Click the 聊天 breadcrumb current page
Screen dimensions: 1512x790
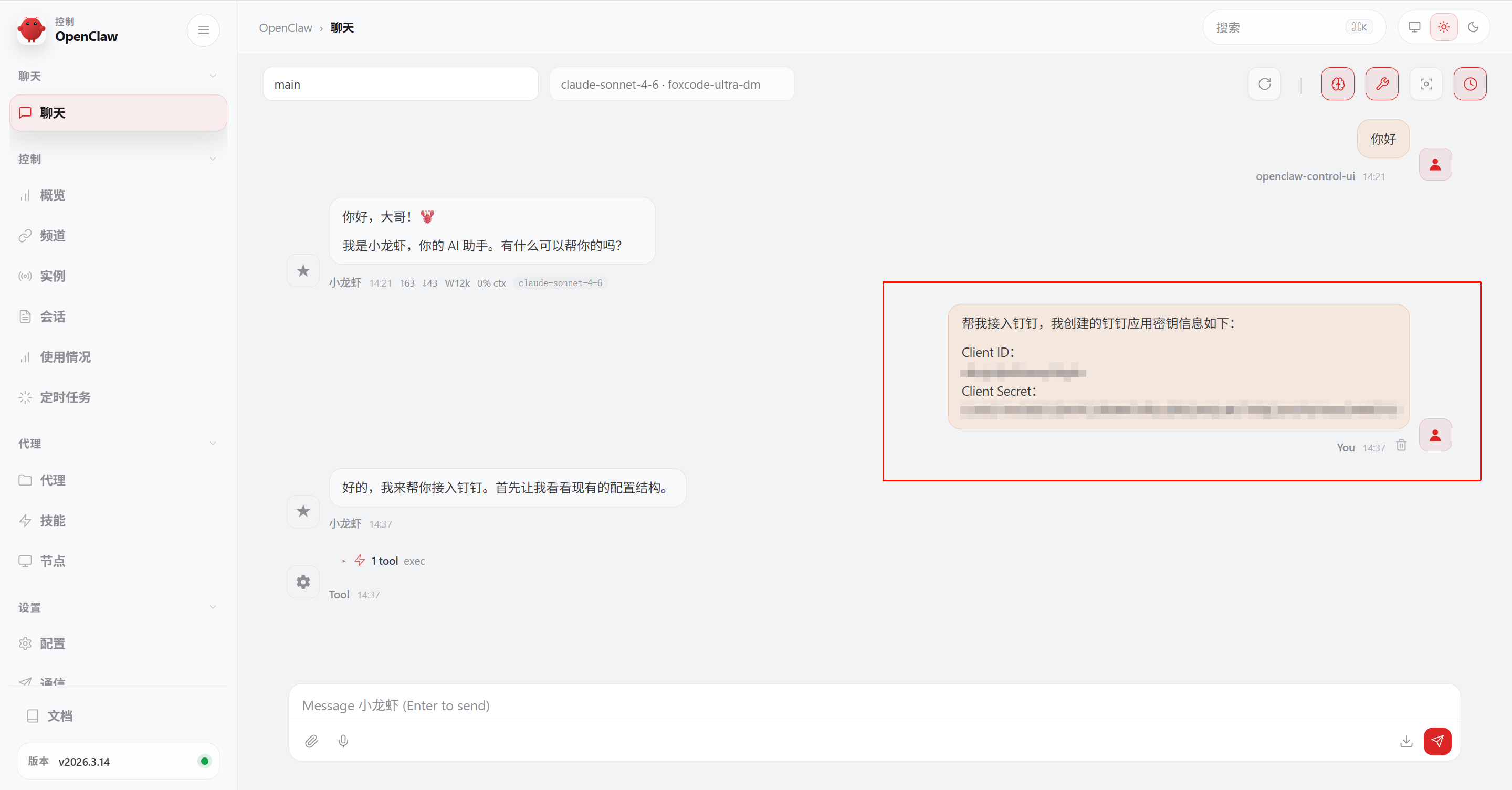(x=342, y=28)
